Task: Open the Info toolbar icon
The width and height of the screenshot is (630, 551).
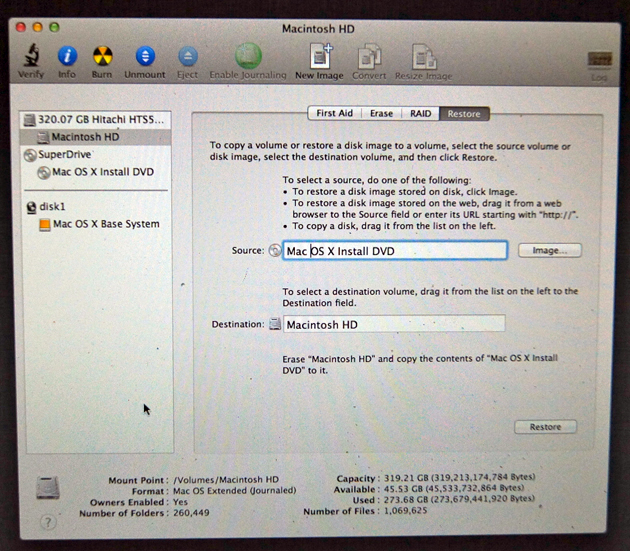Action: 67,55
